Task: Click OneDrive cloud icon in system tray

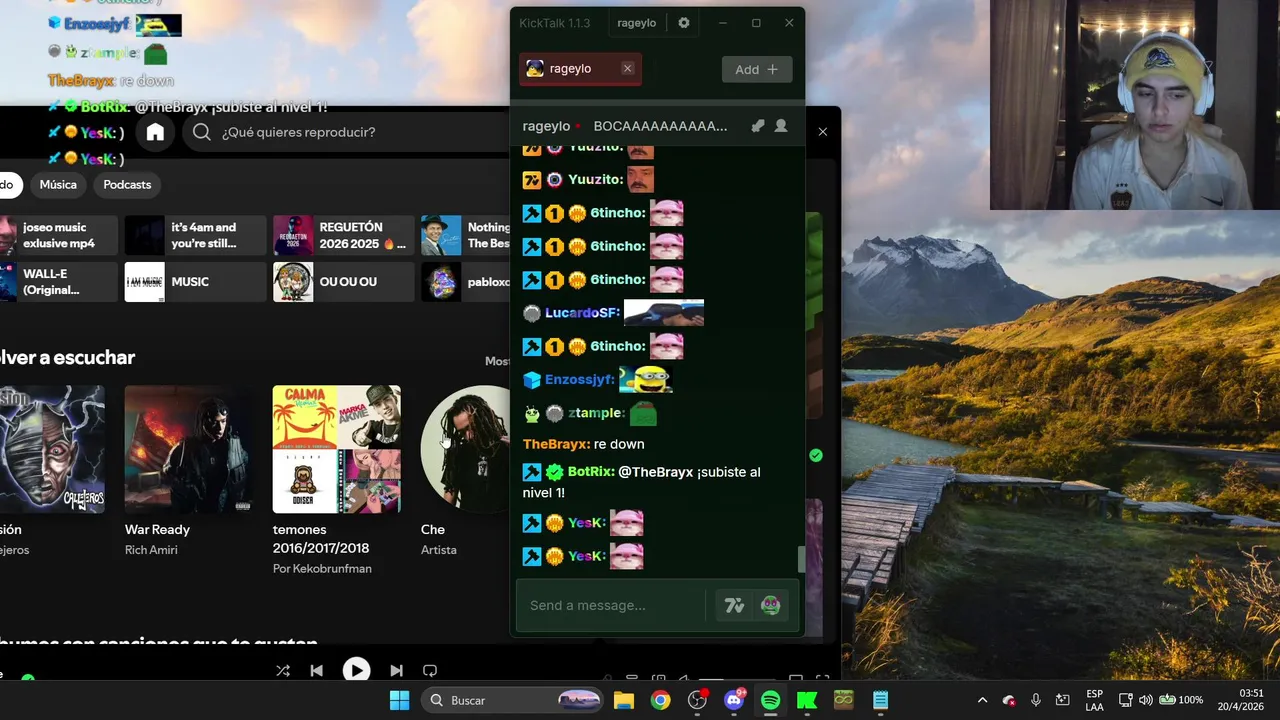Action: point(1009,700)
